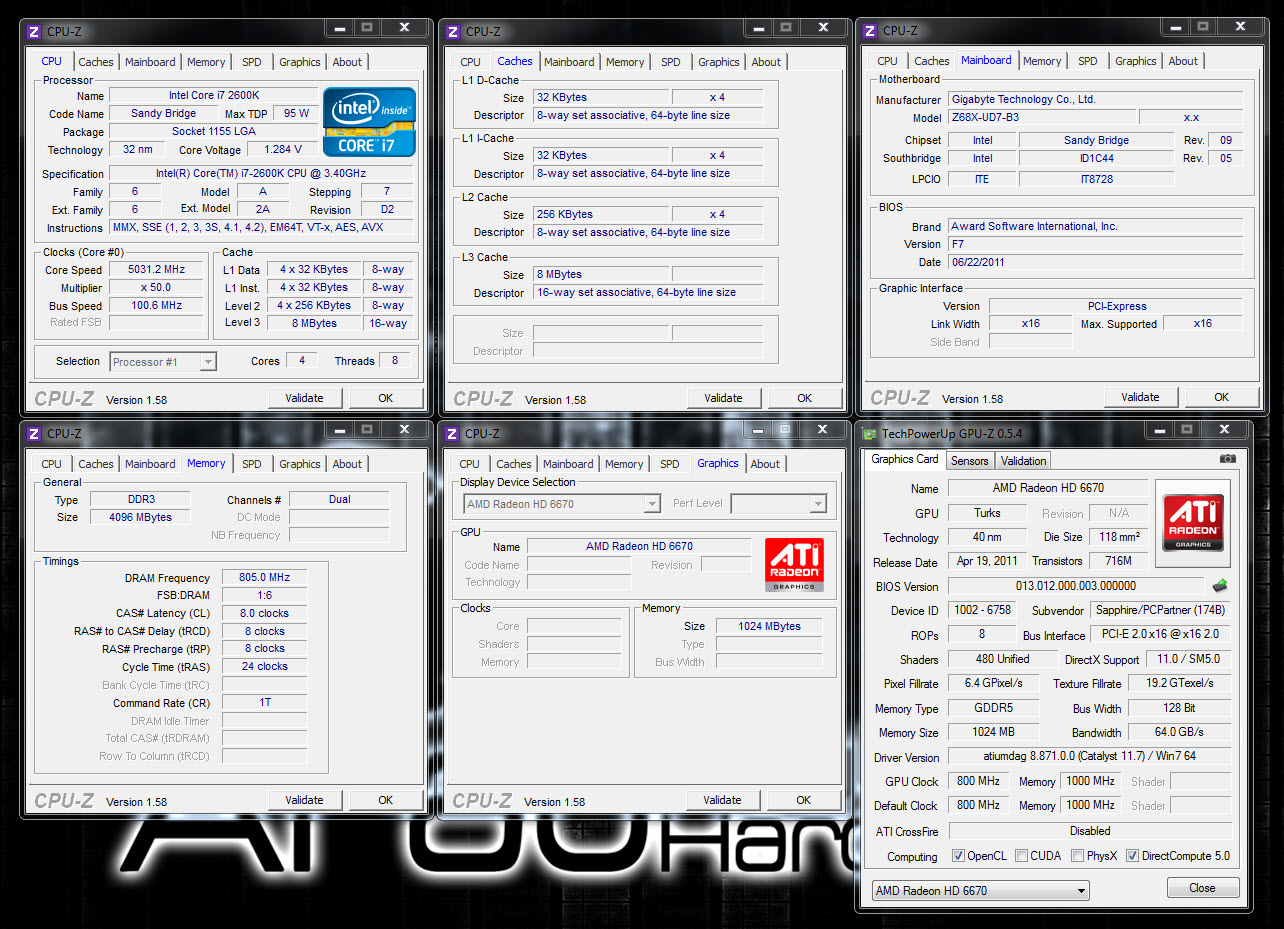The width and height of the screenshot is (1284, 929).
Task: Open About tab in the Mainboard window
Action: pyautogui.click(x=1183, y=61)
